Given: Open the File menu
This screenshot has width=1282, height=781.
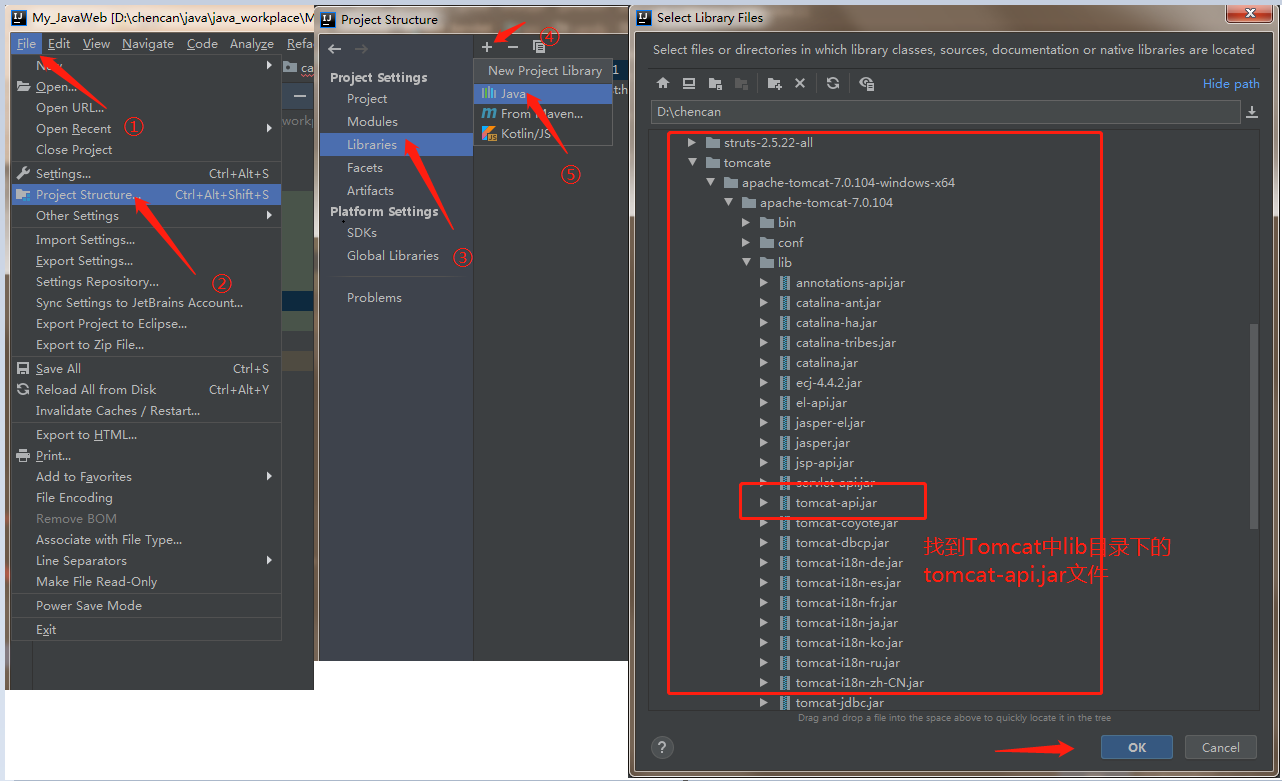Looking at the screenshot, I should point(26,43).
